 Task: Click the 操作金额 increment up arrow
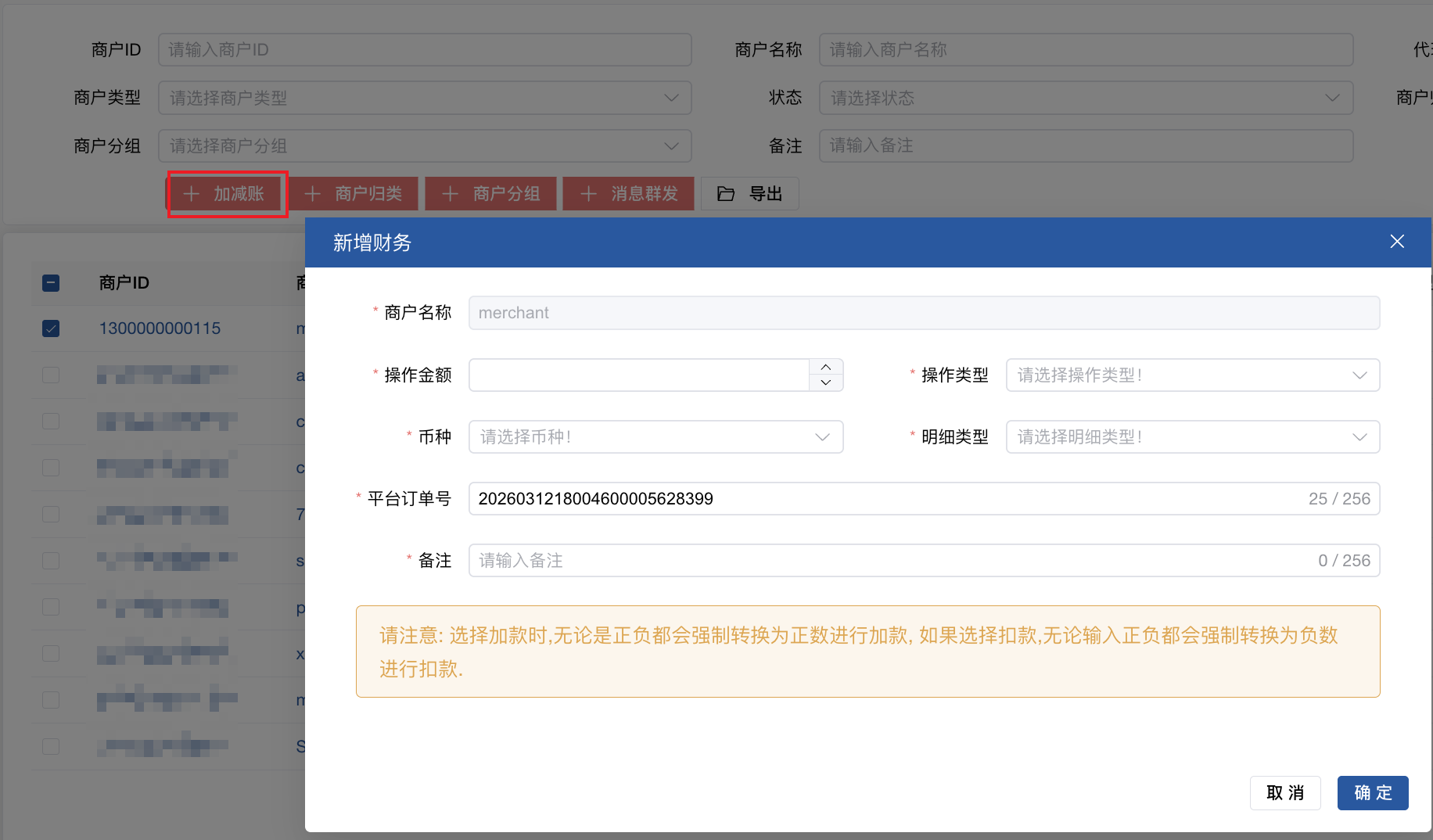826,367
